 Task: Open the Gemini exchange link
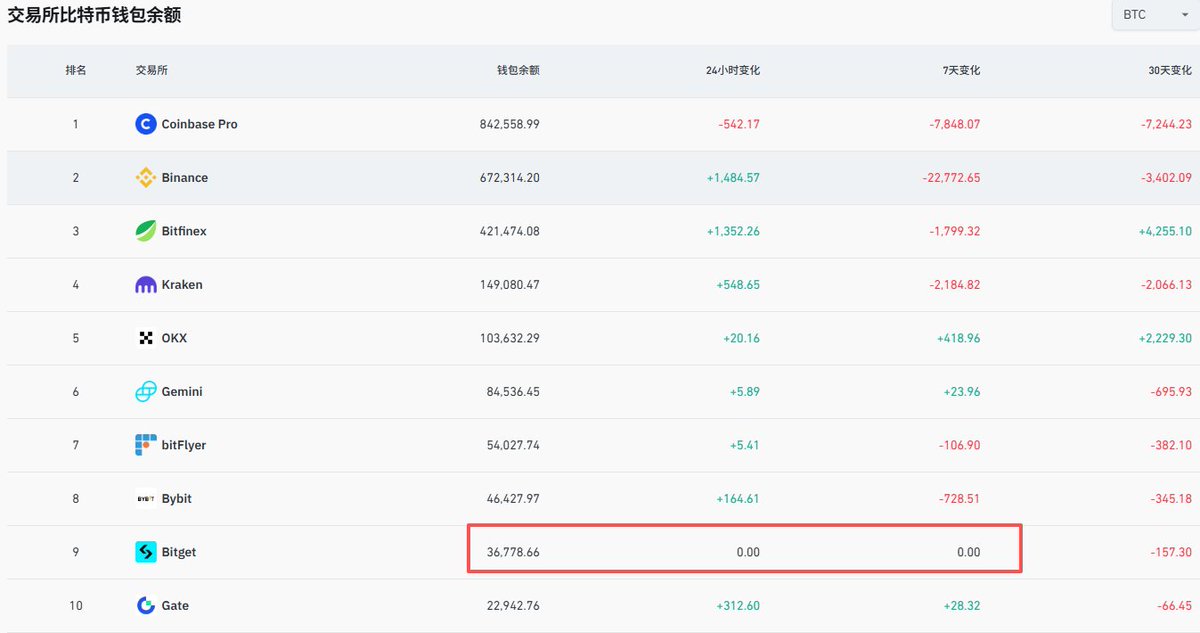click(182, 392)
